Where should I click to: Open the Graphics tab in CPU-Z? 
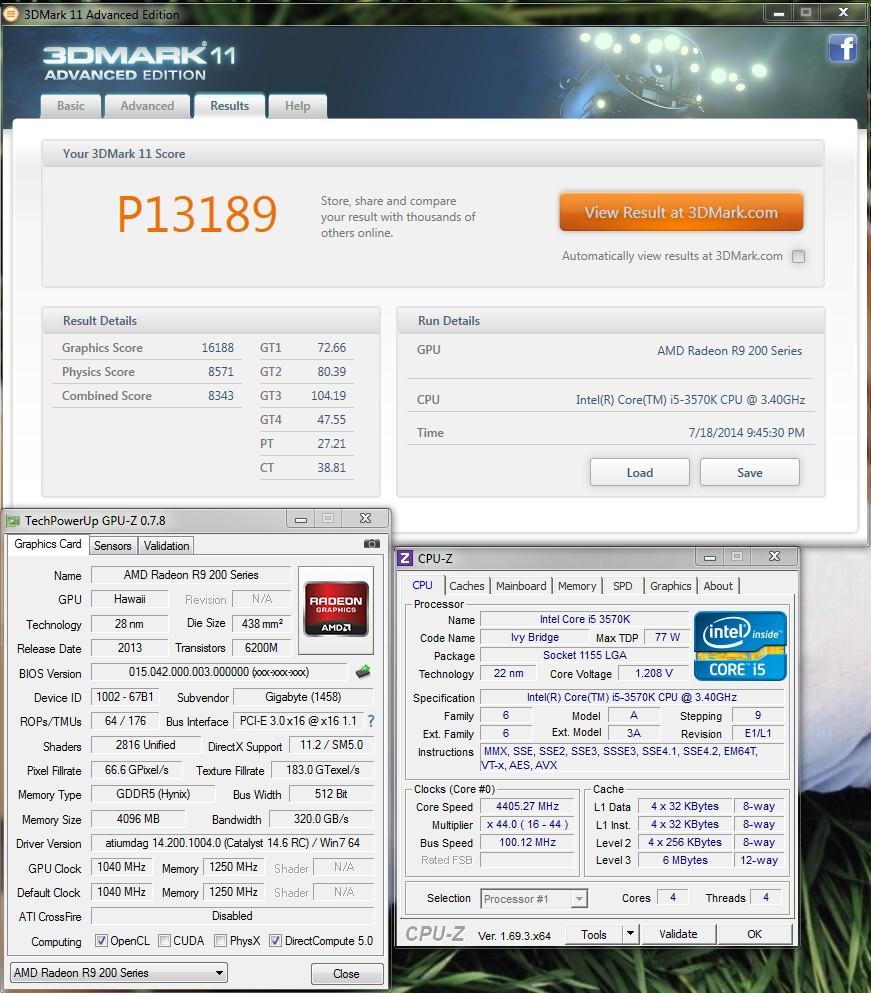tap(670, 586)
